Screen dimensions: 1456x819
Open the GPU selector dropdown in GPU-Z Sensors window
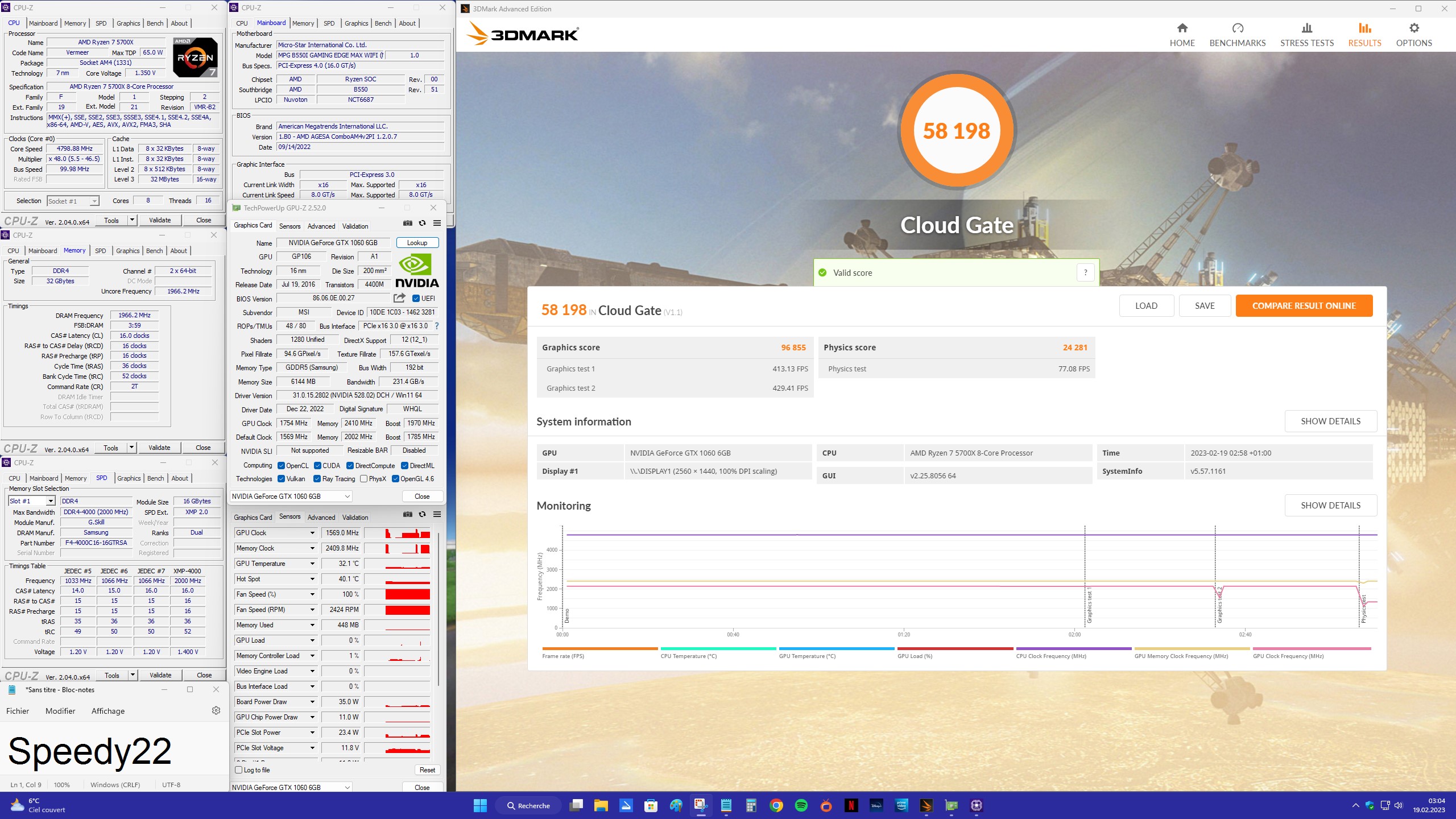click(x=291, y=787)
